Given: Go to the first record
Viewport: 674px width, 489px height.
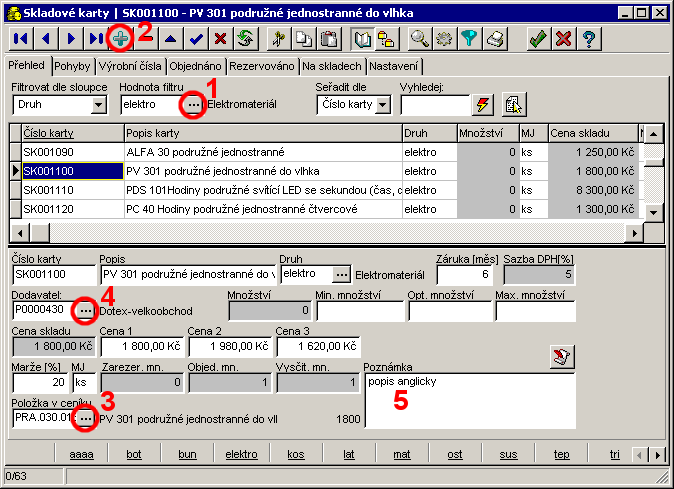Looking at the screenshot, I should 22,39.
